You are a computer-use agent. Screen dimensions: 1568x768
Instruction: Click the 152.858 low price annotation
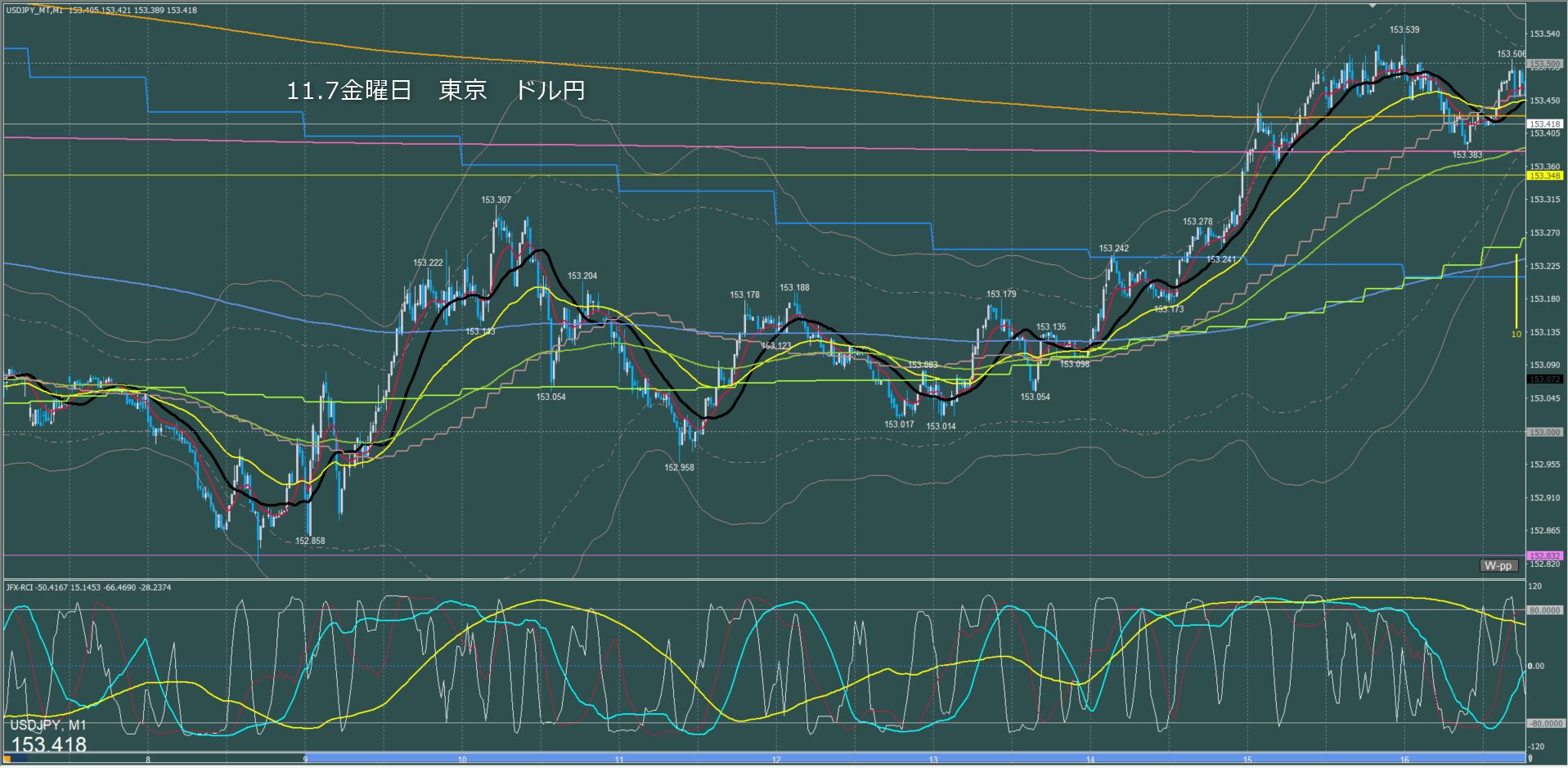309,541
